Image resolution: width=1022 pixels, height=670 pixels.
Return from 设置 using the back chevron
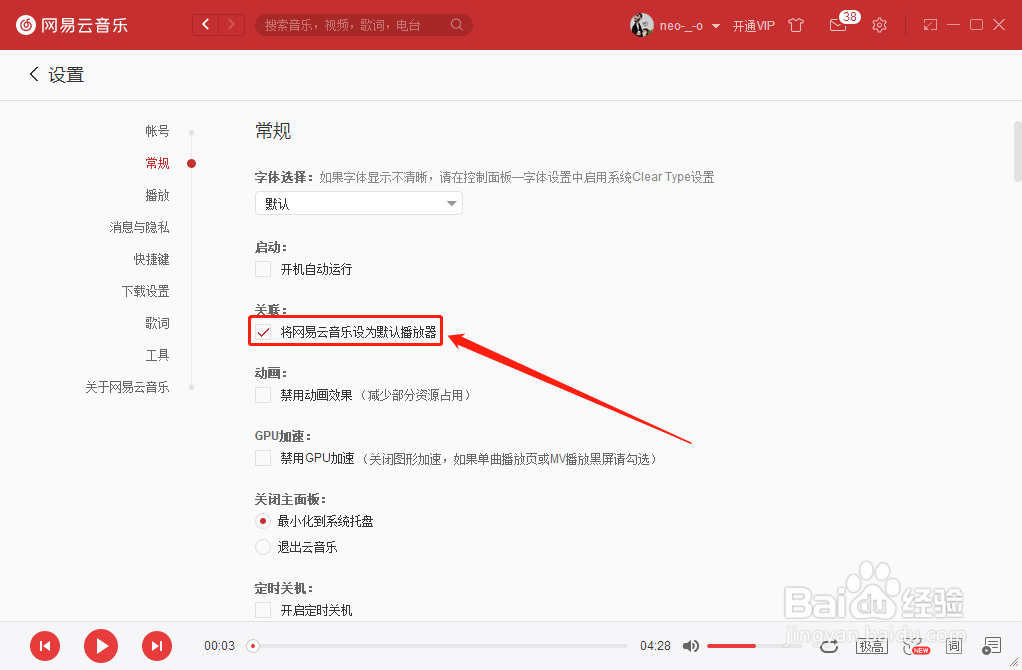34,74
